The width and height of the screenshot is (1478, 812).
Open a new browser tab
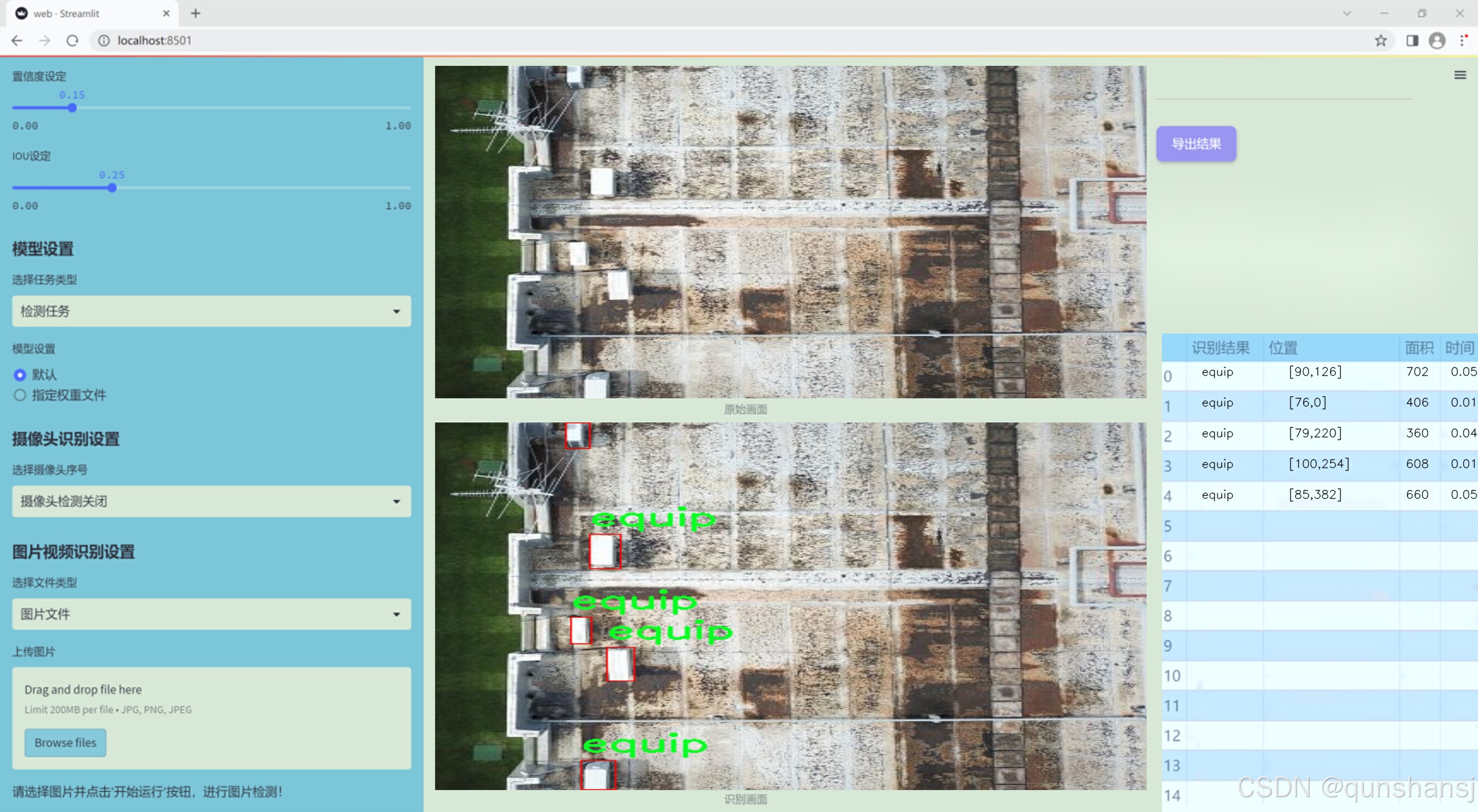[x=196, y=13]
